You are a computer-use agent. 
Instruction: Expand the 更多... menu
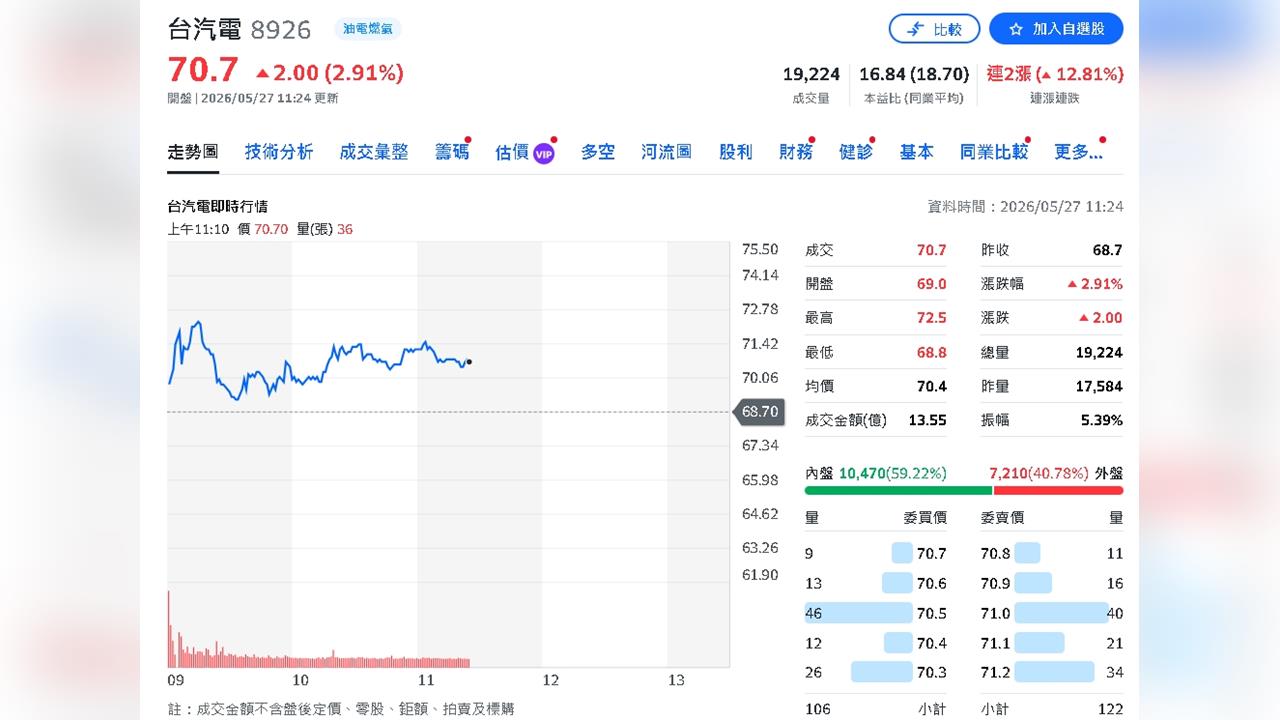[1078, 152]
